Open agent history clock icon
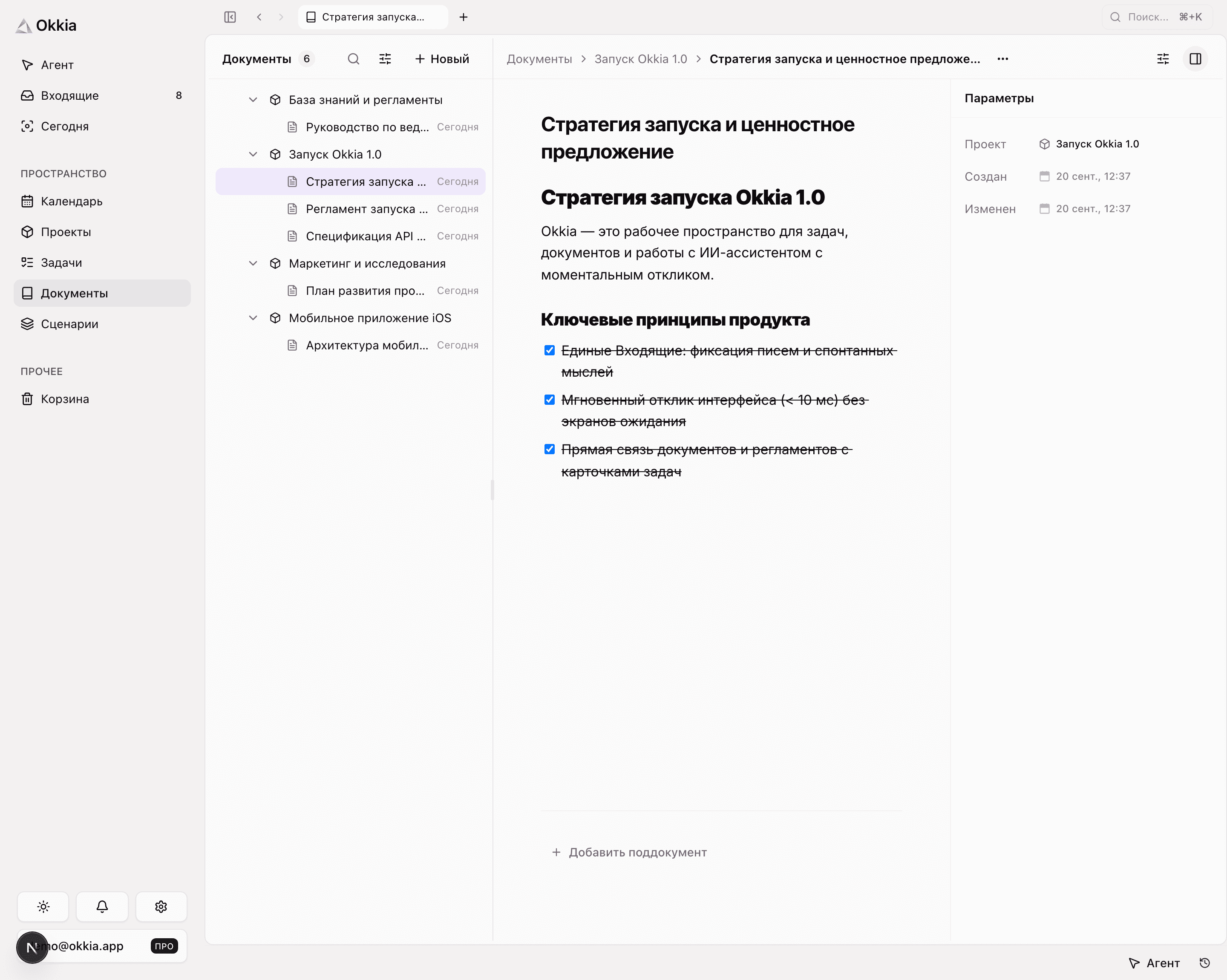Image resolution: width=1227 pixels, height=980 pixels. 1204,963
